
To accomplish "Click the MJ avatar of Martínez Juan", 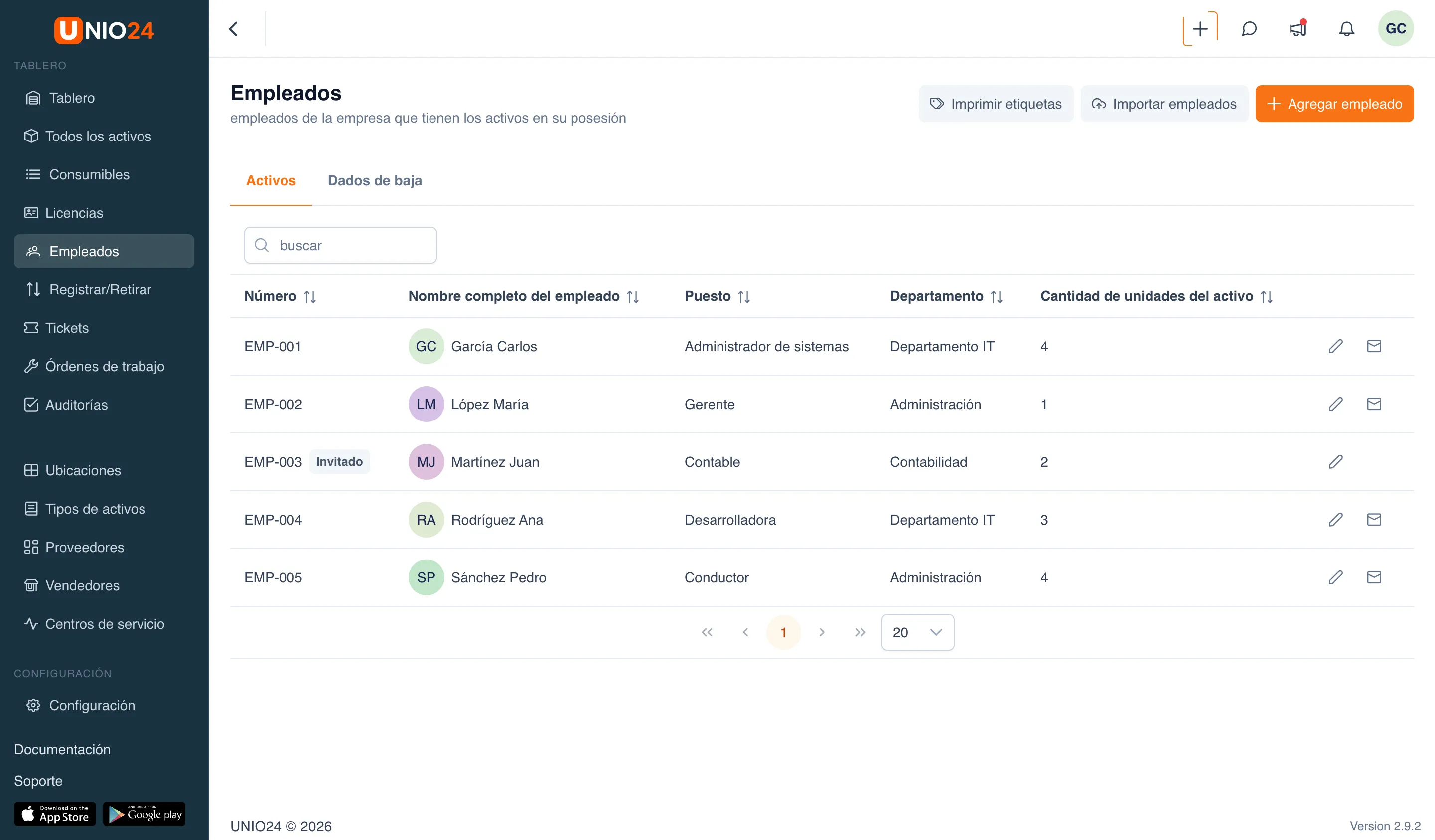I will (x=426, y=462).
